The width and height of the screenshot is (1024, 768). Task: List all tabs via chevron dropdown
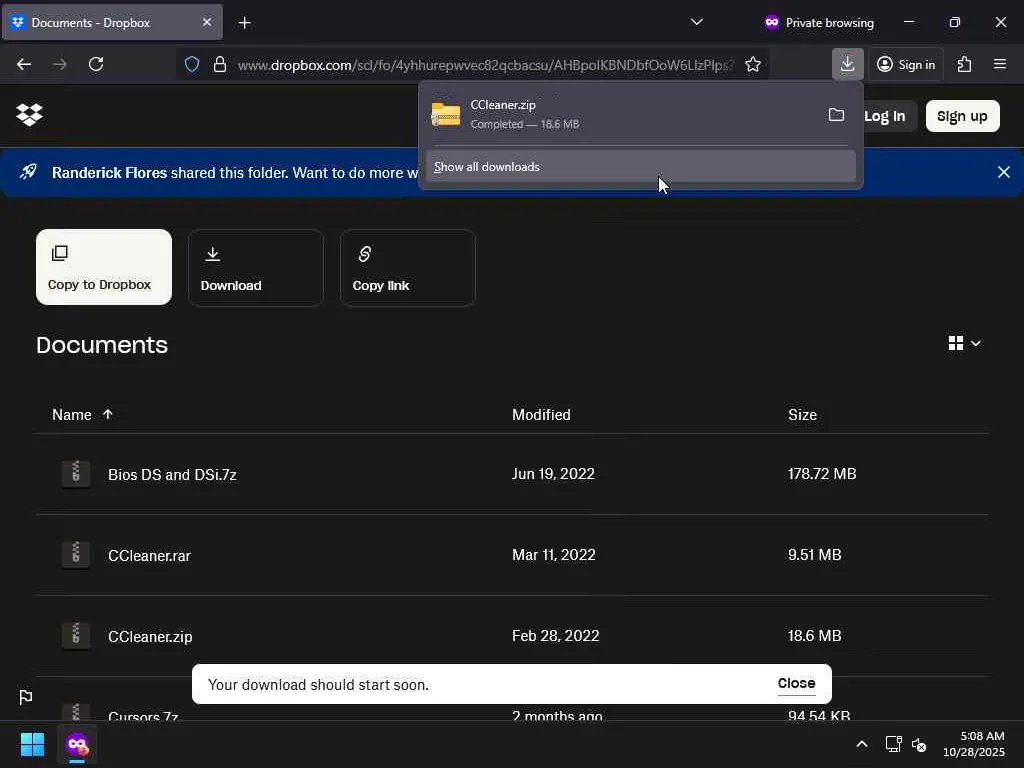click(x=697, y=22)
